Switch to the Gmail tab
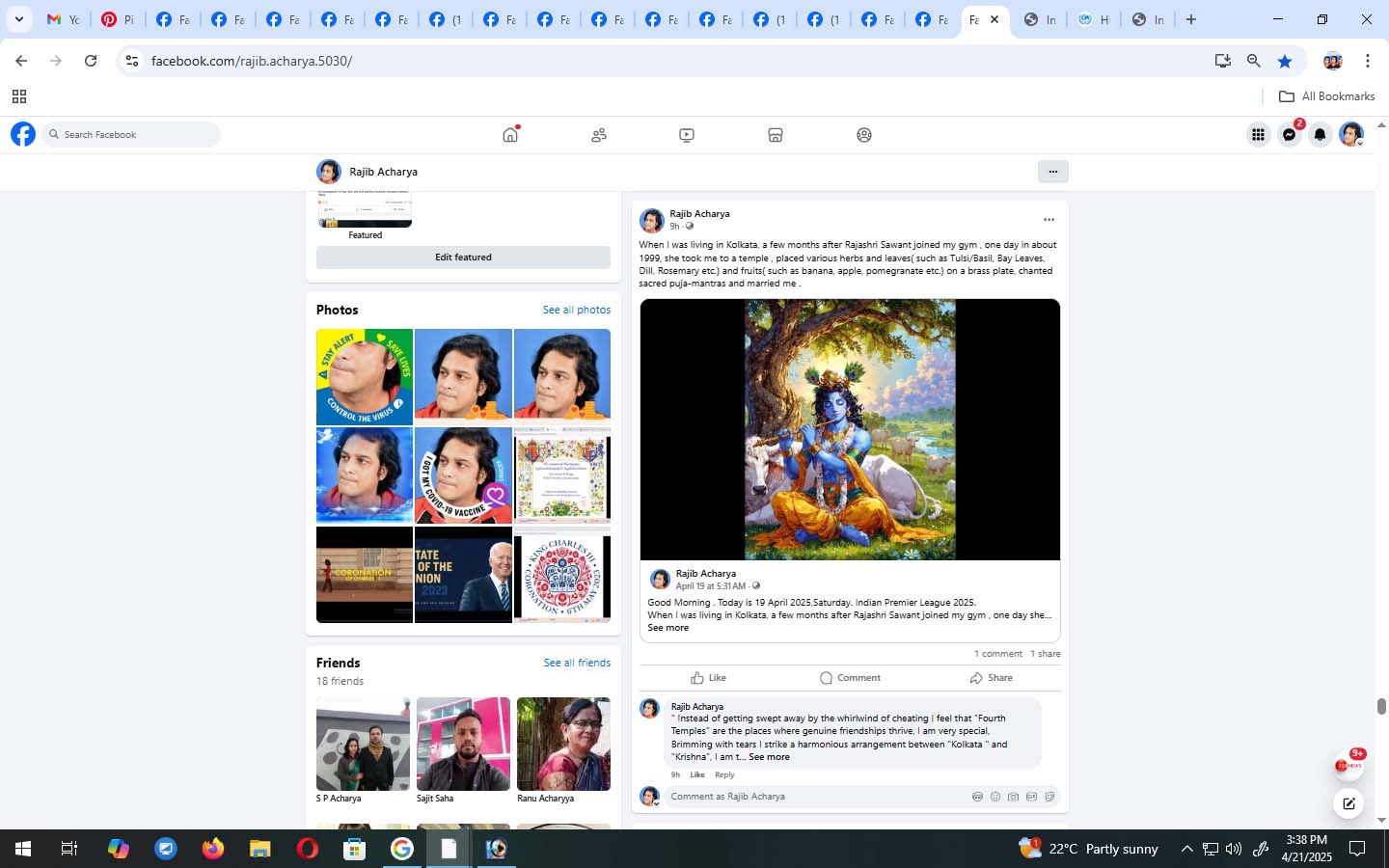 click(x=63, y=19)
